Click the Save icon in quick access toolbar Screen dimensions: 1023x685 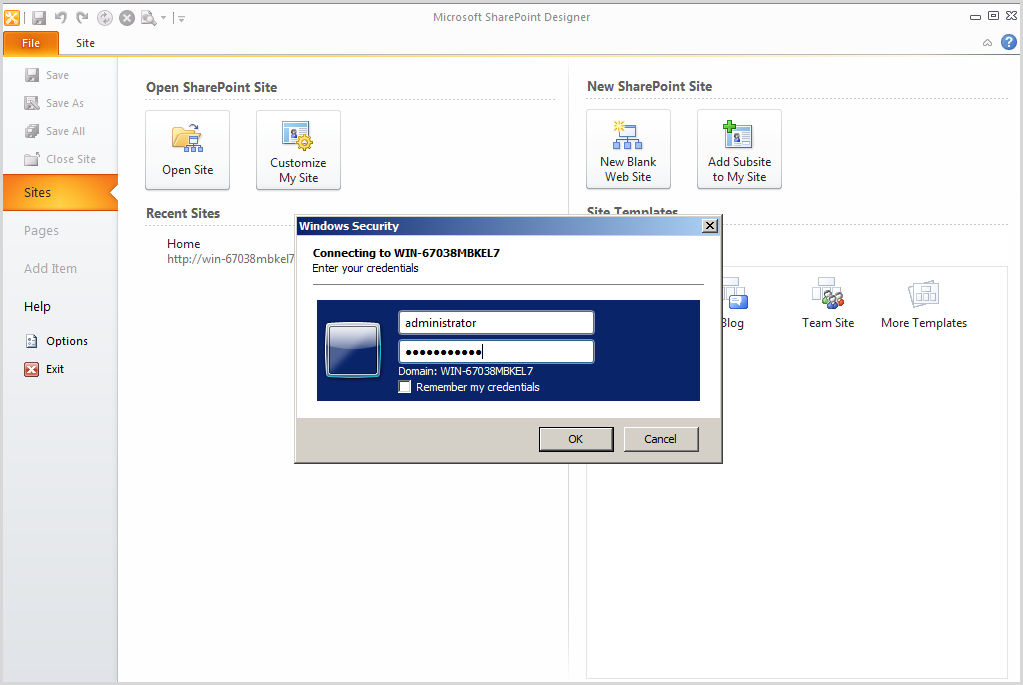(39, 18)
